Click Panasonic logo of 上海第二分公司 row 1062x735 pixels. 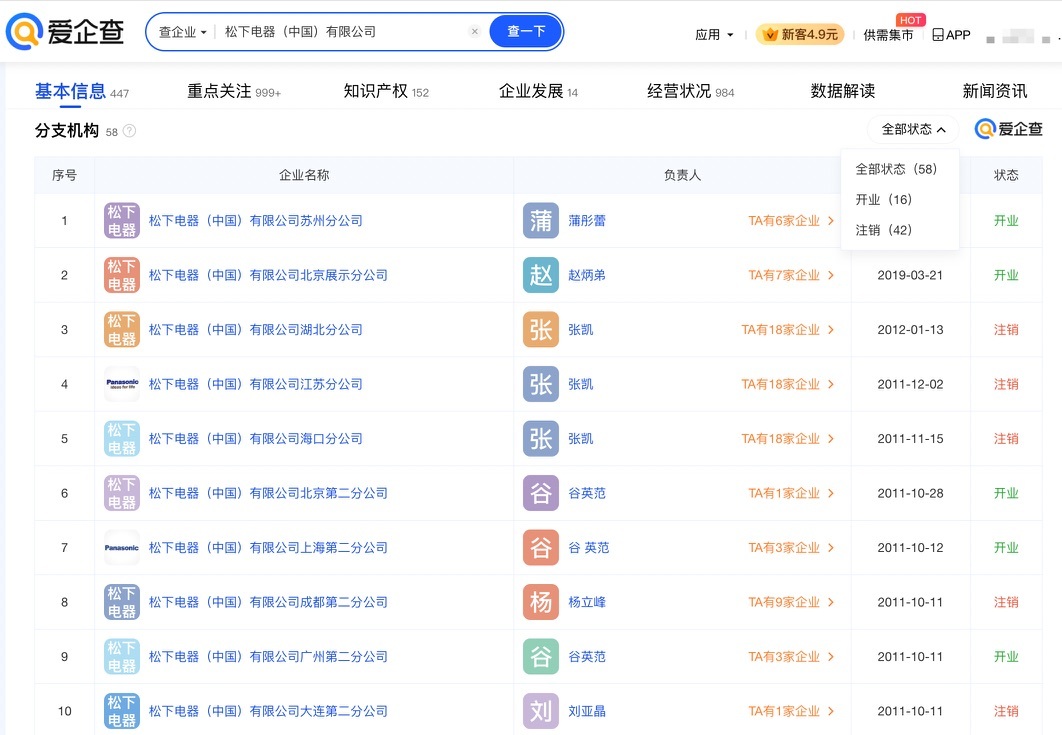click(x=122, y=547)
